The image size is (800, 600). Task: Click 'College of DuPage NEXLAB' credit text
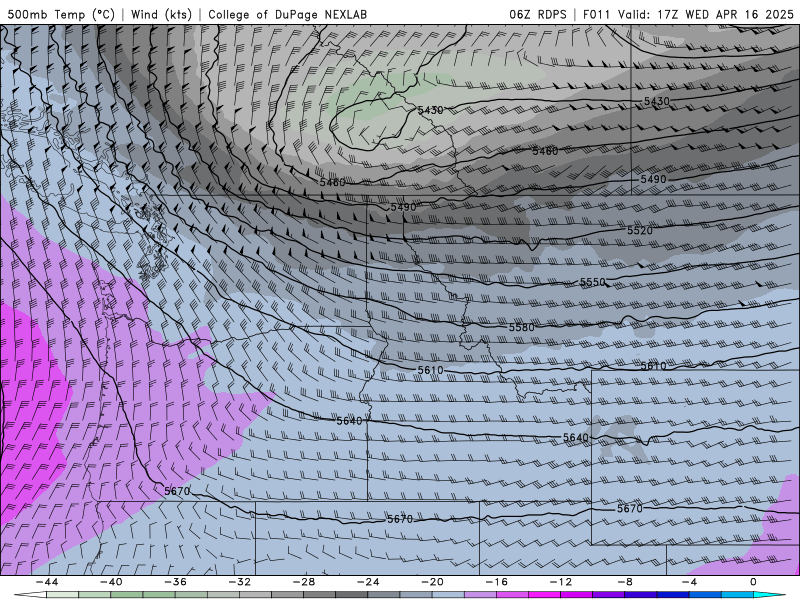[287, 14]
